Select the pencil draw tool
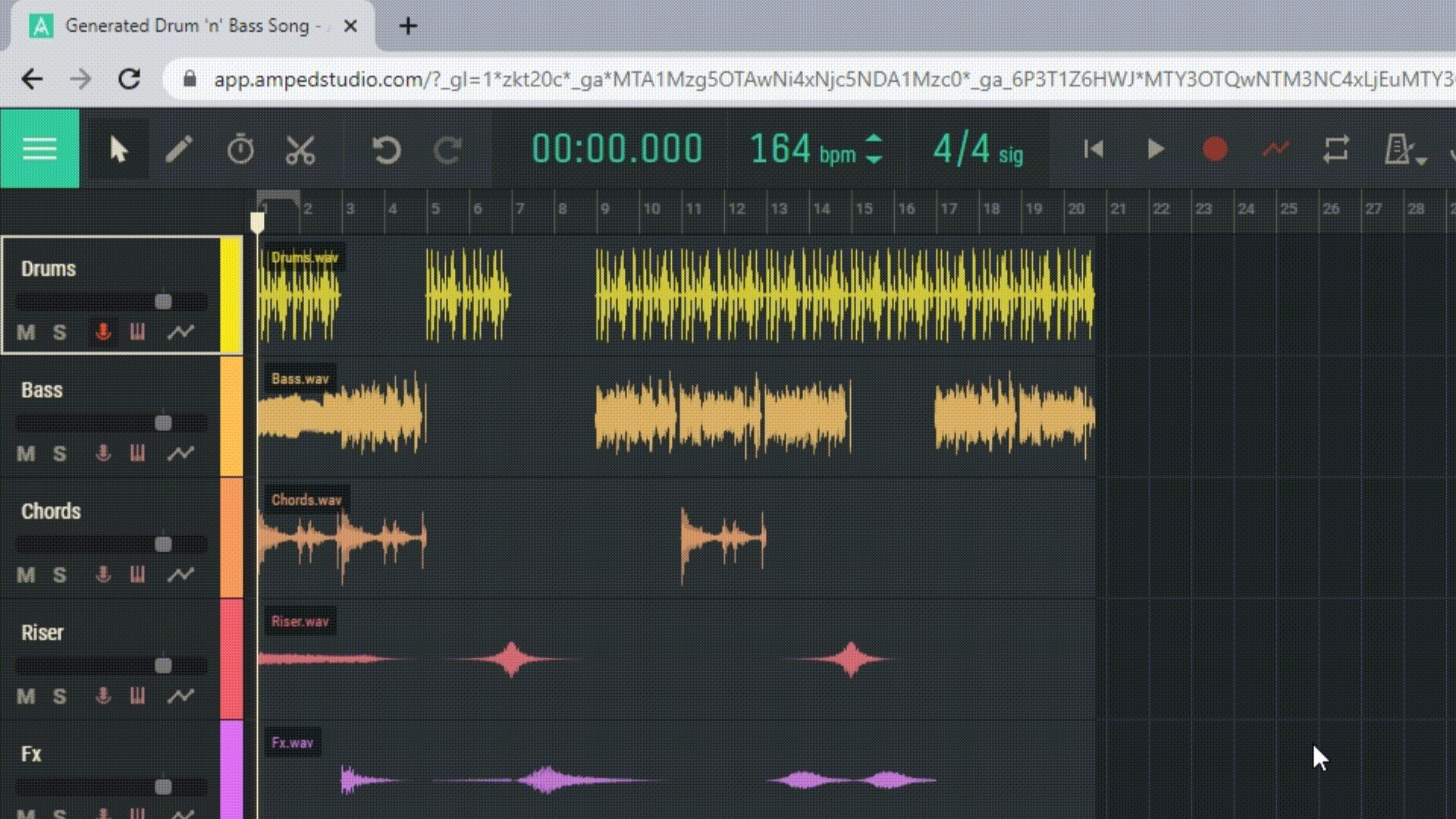The width and height of the screenshot is (1456, 819). tap(179, 149)
